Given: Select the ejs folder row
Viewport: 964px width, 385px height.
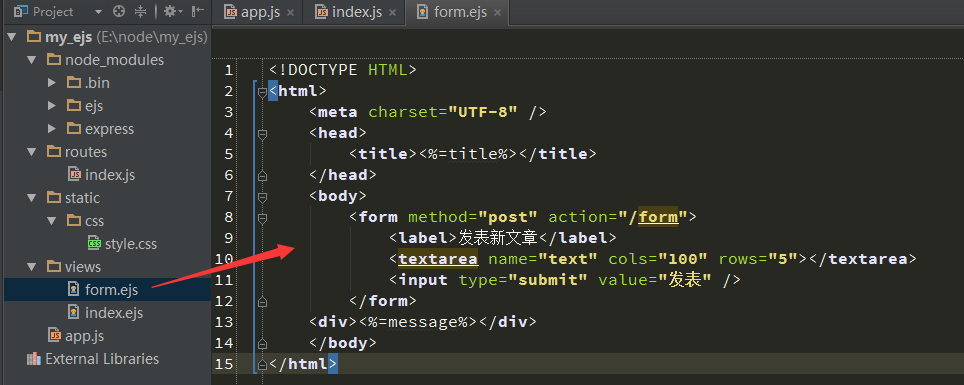Looking at the screenshot, I should click(108, 106).
